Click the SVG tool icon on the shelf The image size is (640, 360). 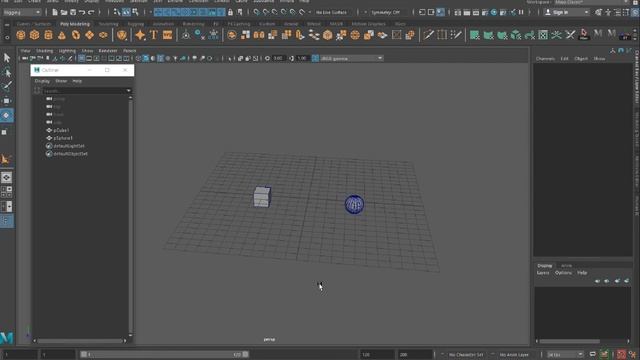(167, 36)
